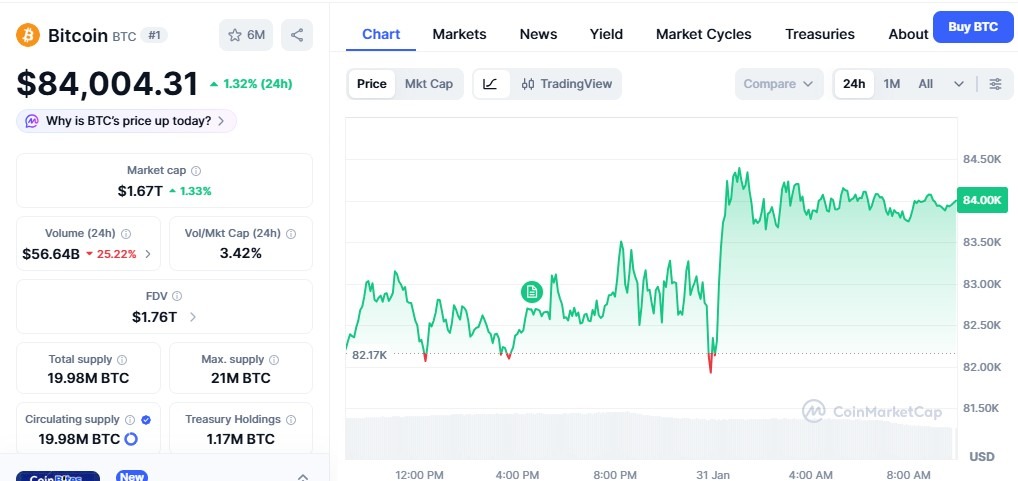Collapse the bottom panel chevron
Screen dimensions: 1018x481
[303, 476]
